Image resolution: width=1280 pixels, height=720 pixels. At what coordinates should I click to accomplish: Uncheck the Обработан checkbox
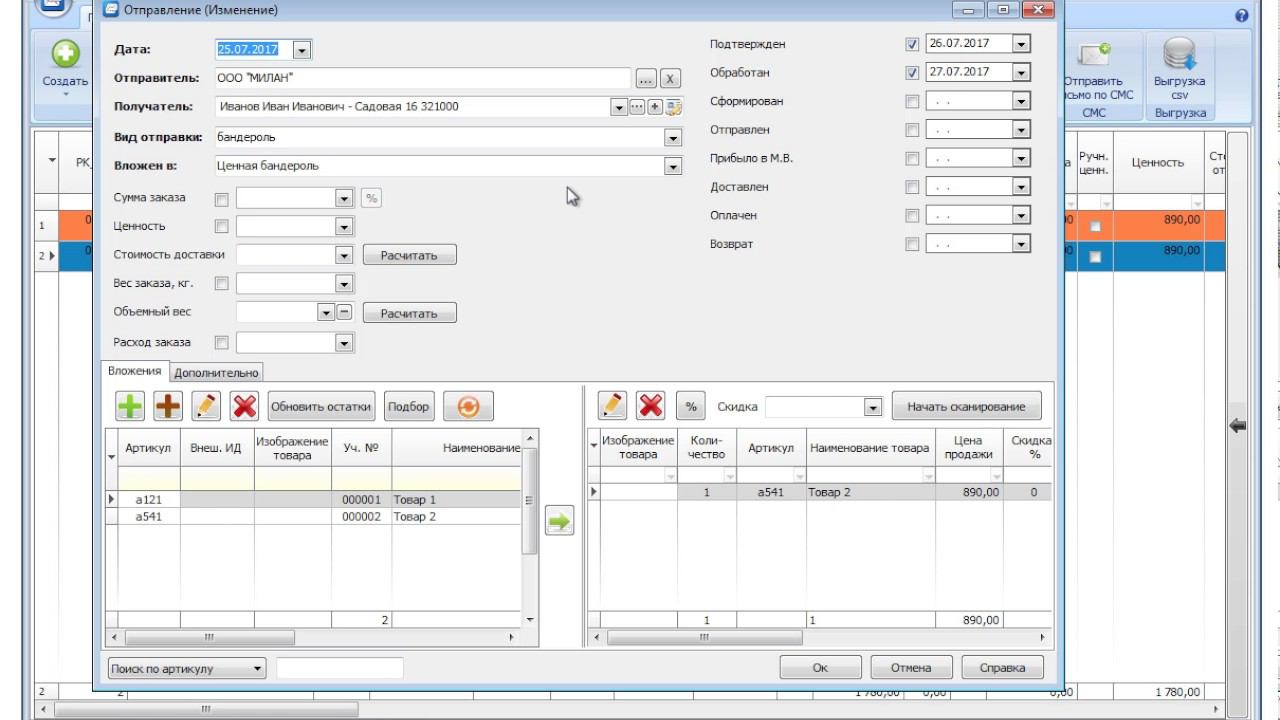[x=912, y=73]
